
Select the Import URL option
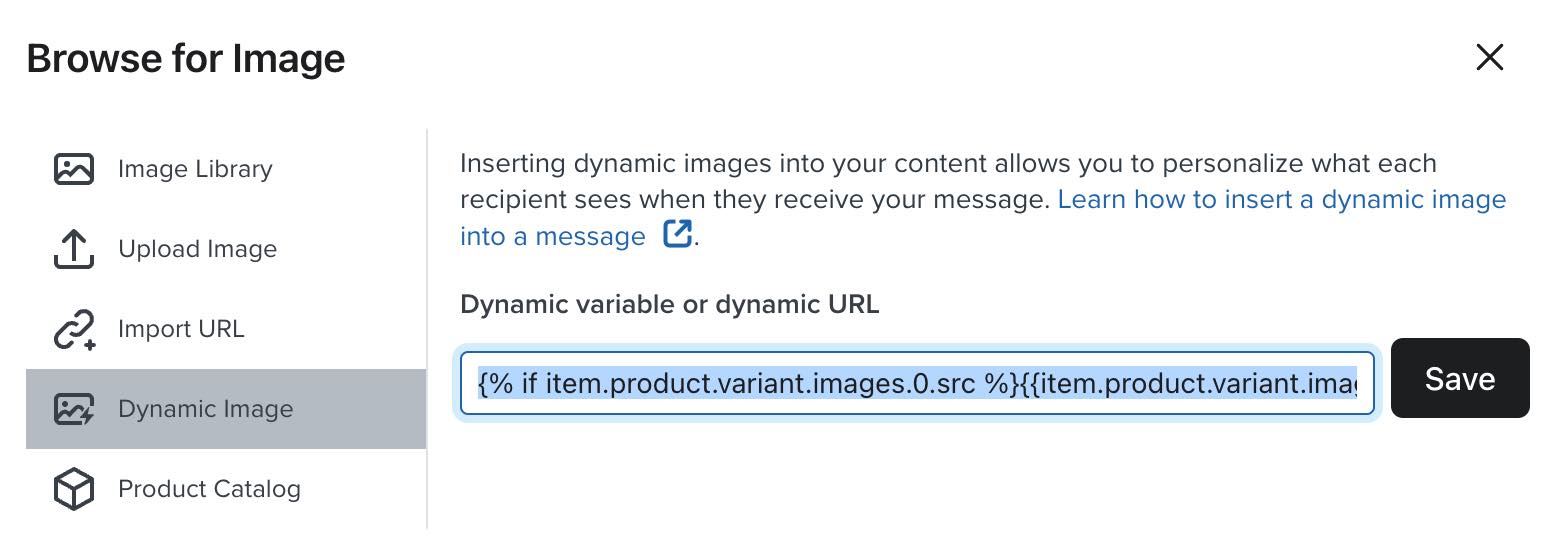pos(181,329)
